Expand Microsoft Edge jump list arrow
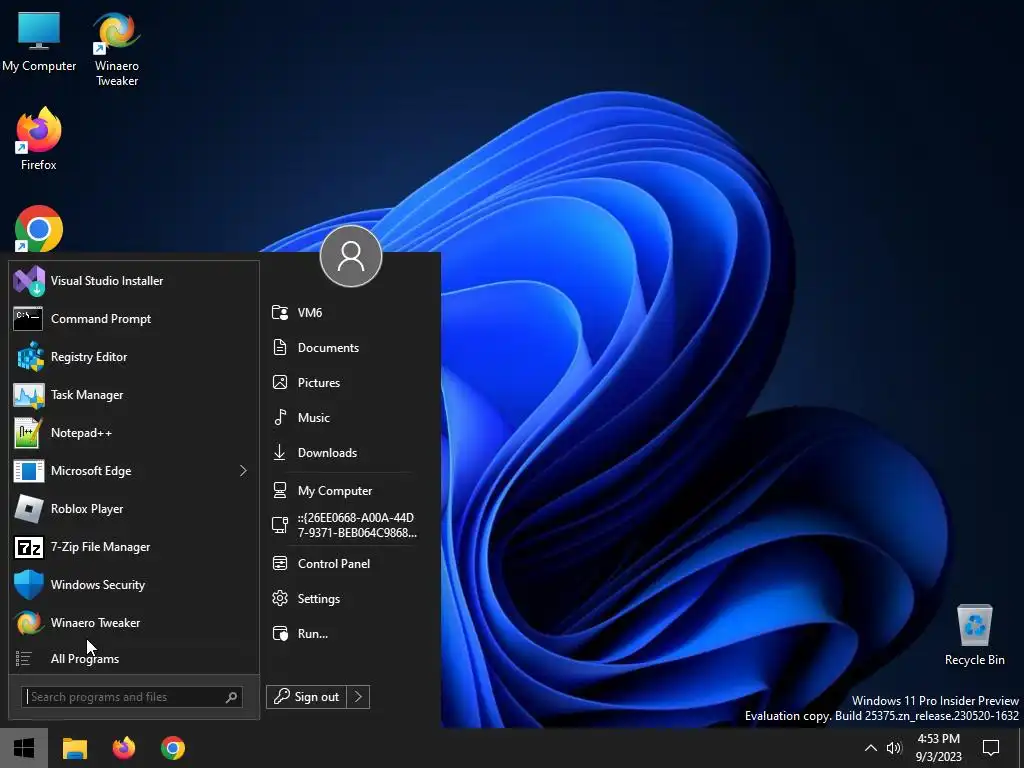This screenshot has width=1024, height=768. [x=243, y=470]
